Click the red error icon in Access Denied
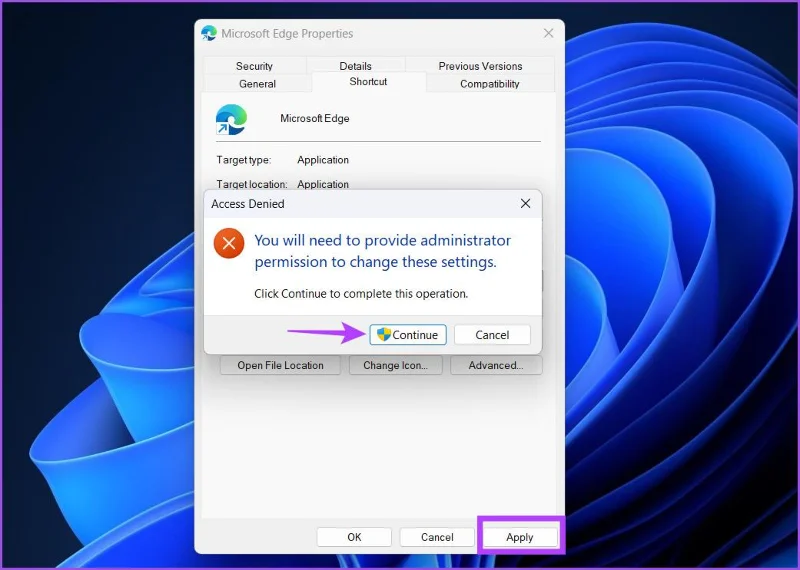 [x=229, y=243]
